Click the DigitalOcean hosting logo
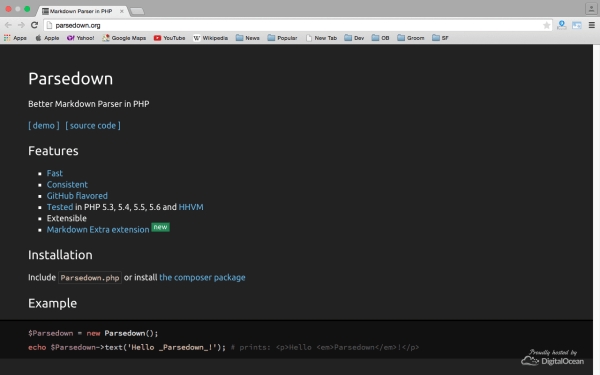The image size is (600, 375). (x=552, y=357)
